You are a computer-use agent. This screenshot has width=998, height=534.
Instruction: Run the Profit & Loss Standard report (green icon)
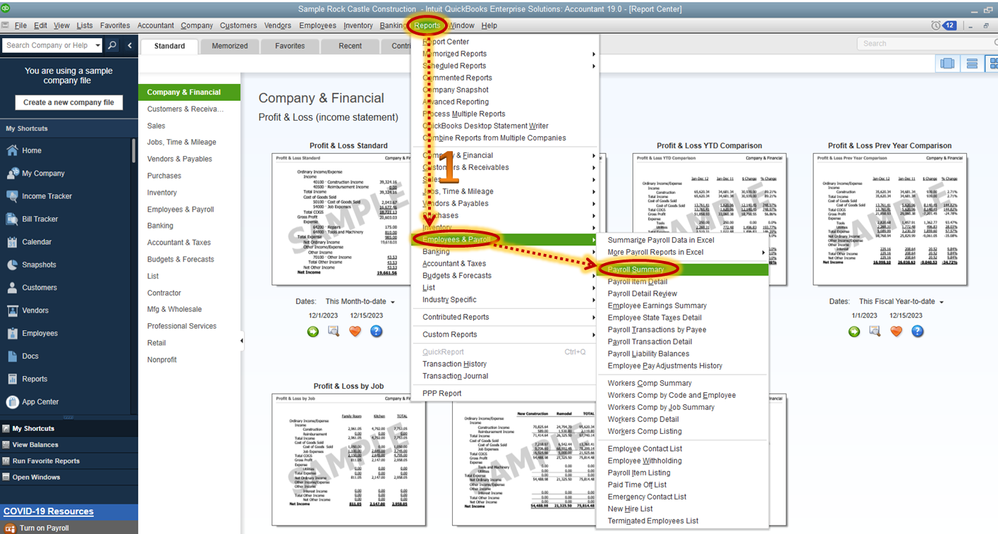click(x=313, y=332)
